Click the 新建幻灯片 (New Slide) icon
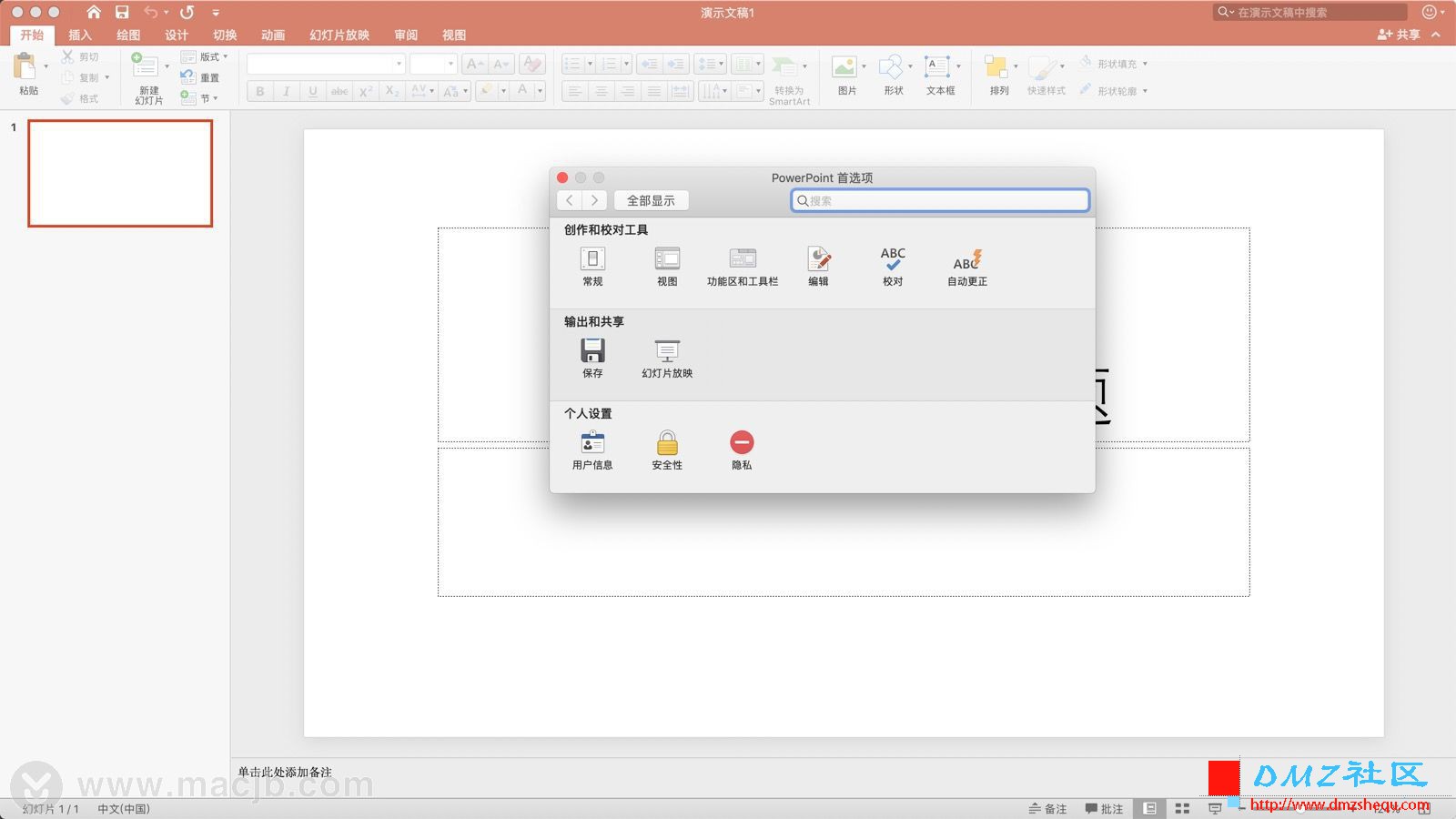 tap(145, 66)
